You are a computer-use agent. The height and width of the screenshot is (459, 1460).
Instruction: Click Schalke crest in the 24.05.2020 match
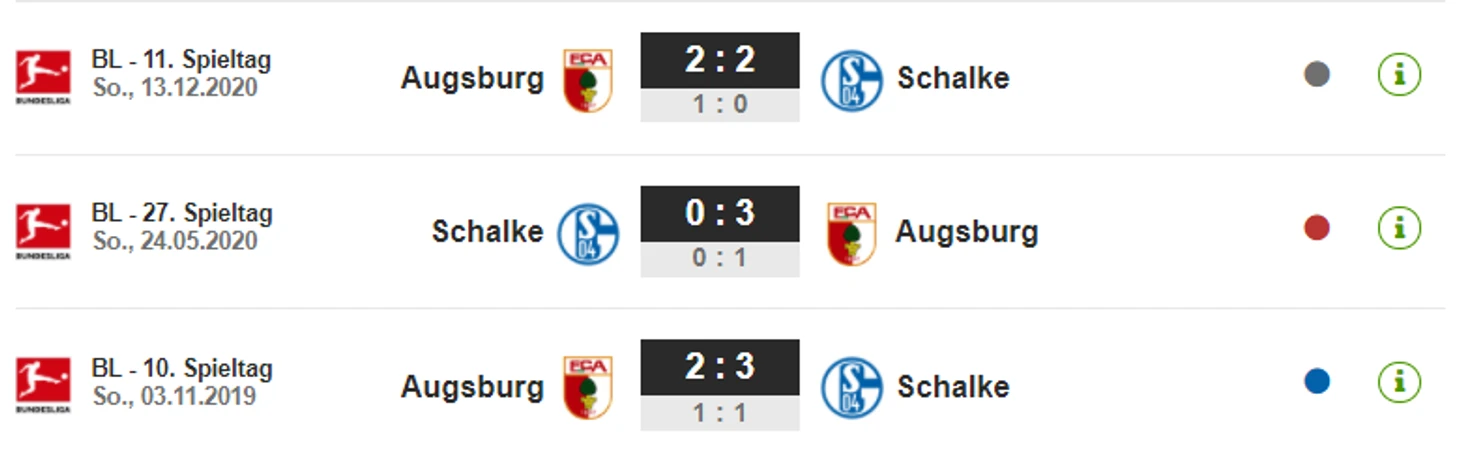pos(587,234)
